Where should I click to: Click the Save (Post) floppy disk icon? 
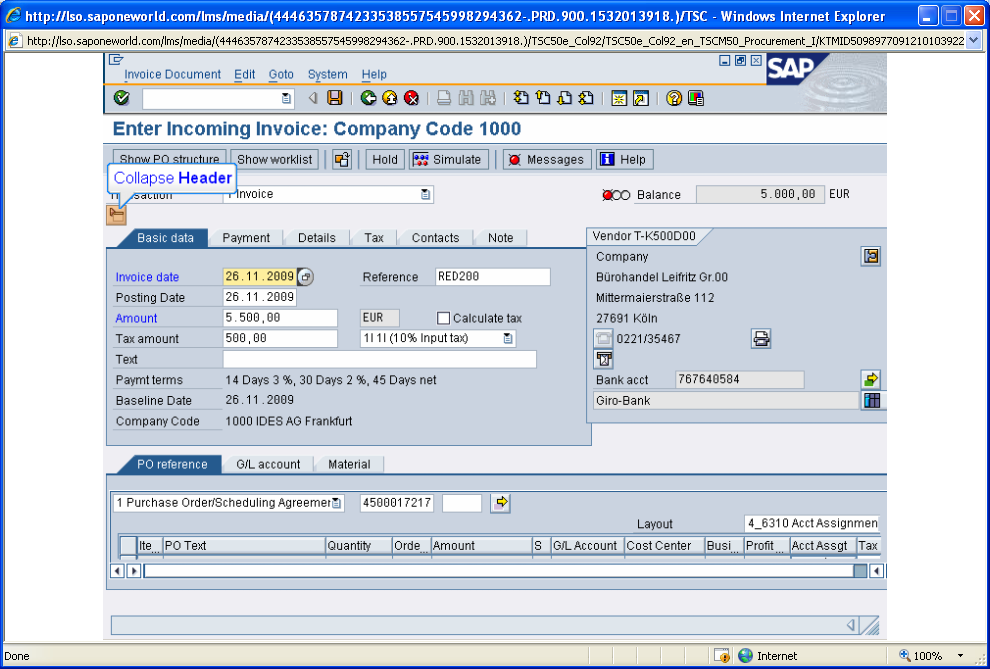(x=335, y=98)
